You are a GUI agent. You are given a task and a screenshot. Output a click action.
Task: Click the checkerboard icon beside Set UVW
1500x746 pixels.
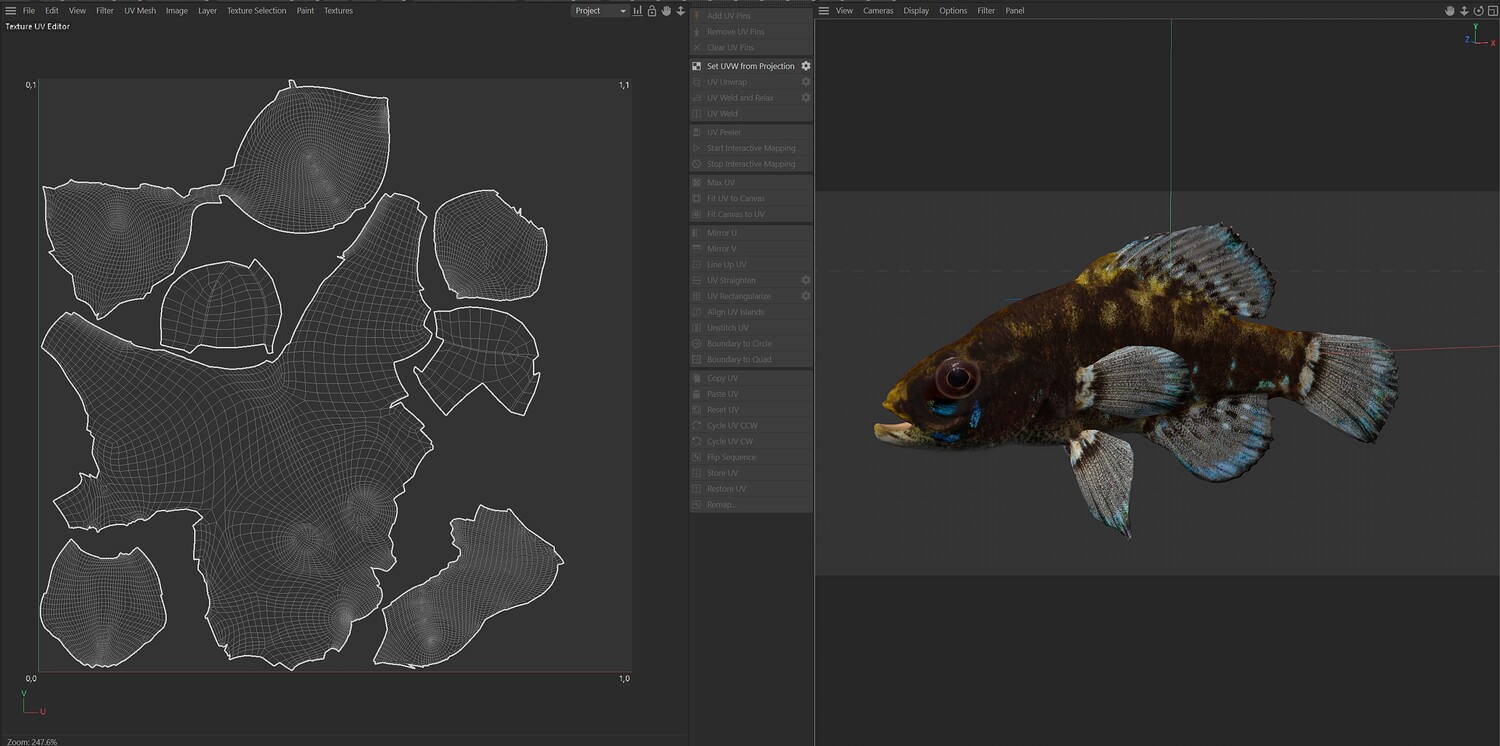coord(697,66)
